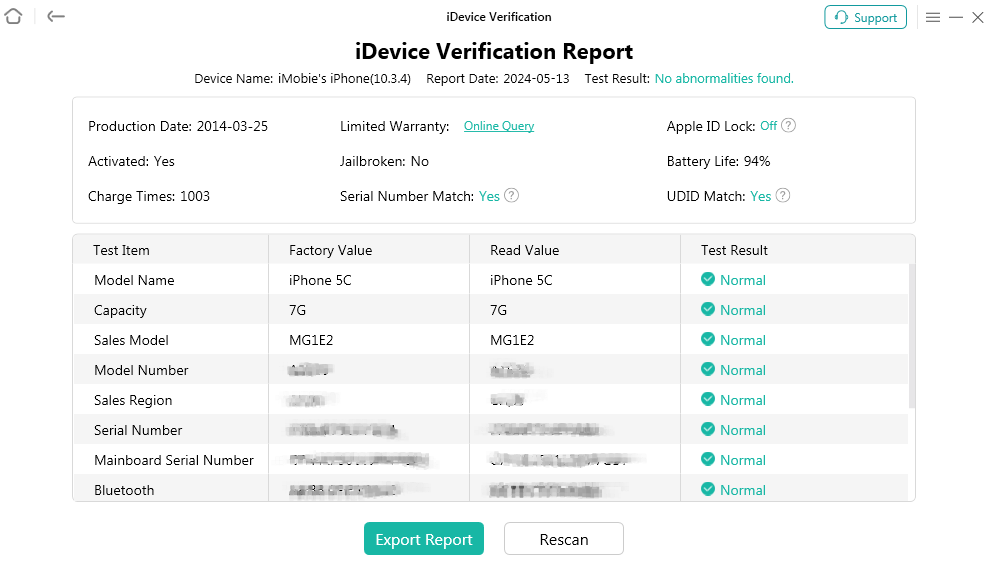Image resolution: width=986 pixels, height=566 pixels.
Task: Click factory value iPhone 5C
Action: point(320,280)
